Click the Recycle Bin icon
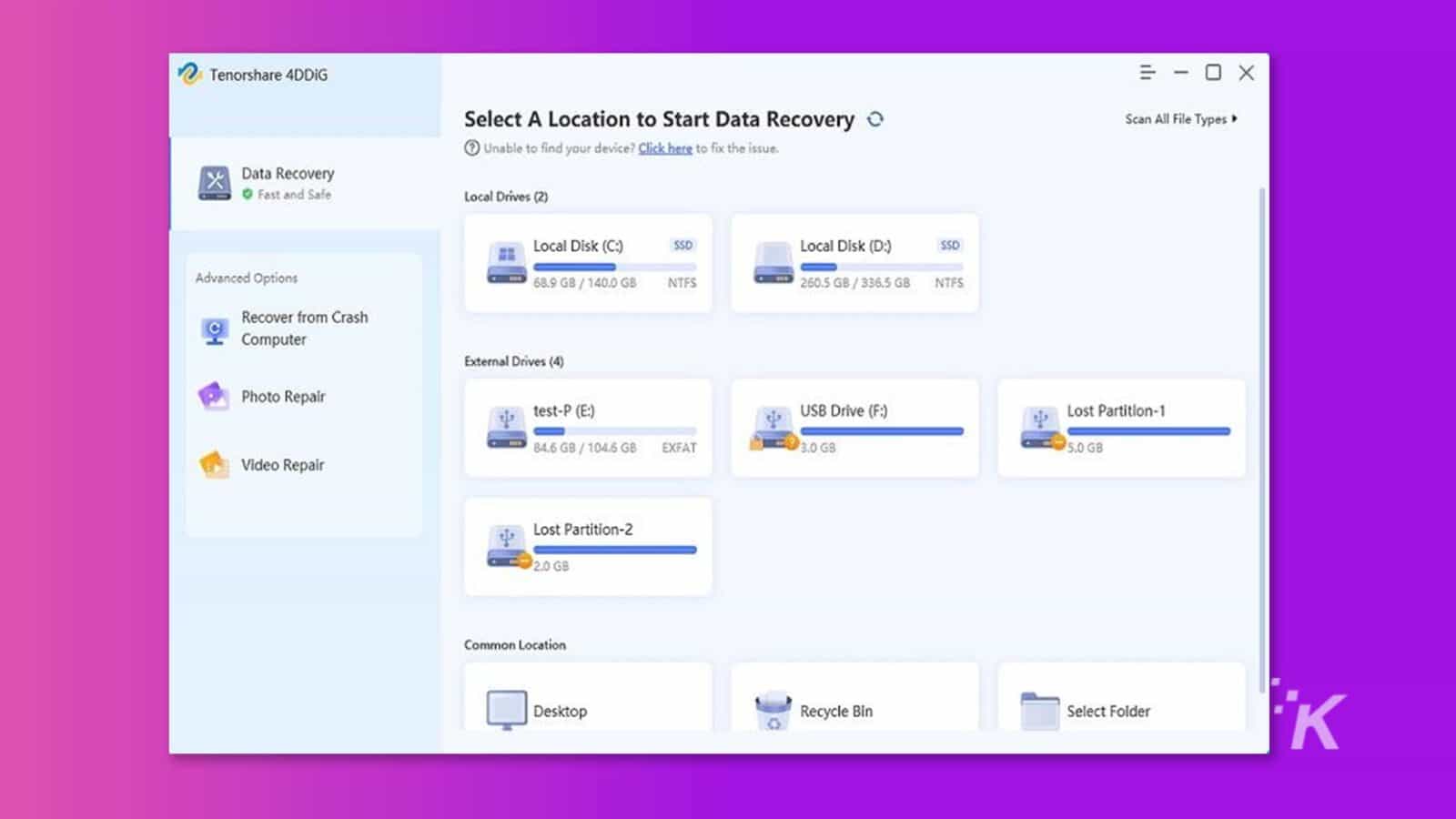1456x819 pixels. point(773,711)
